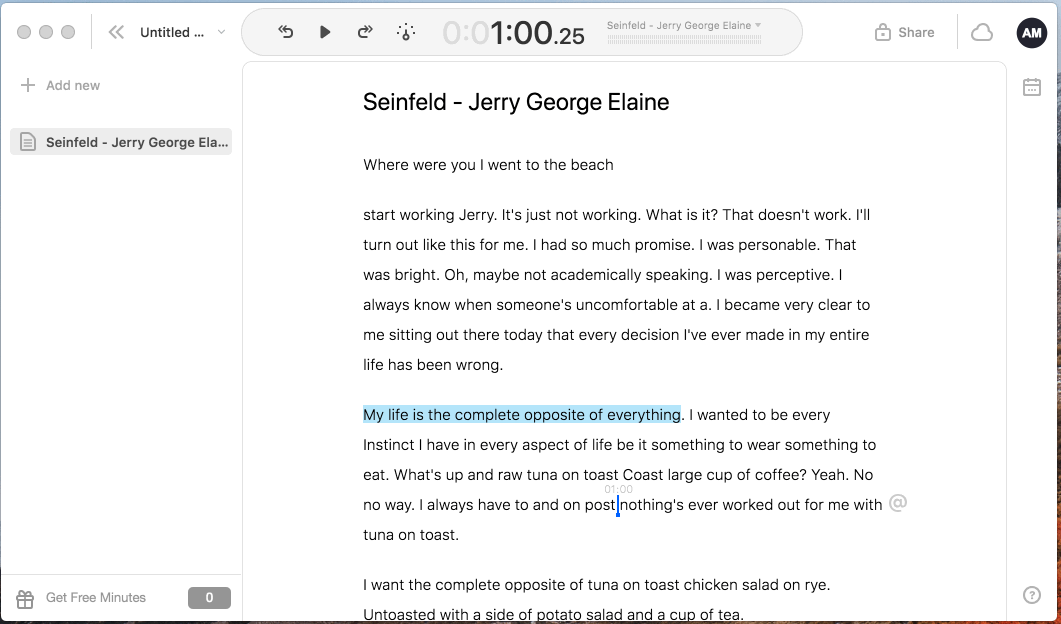The height and width of the screenshot is (624, 1061).
Task: Click the lock icon on Share
Action: [882, 32]
